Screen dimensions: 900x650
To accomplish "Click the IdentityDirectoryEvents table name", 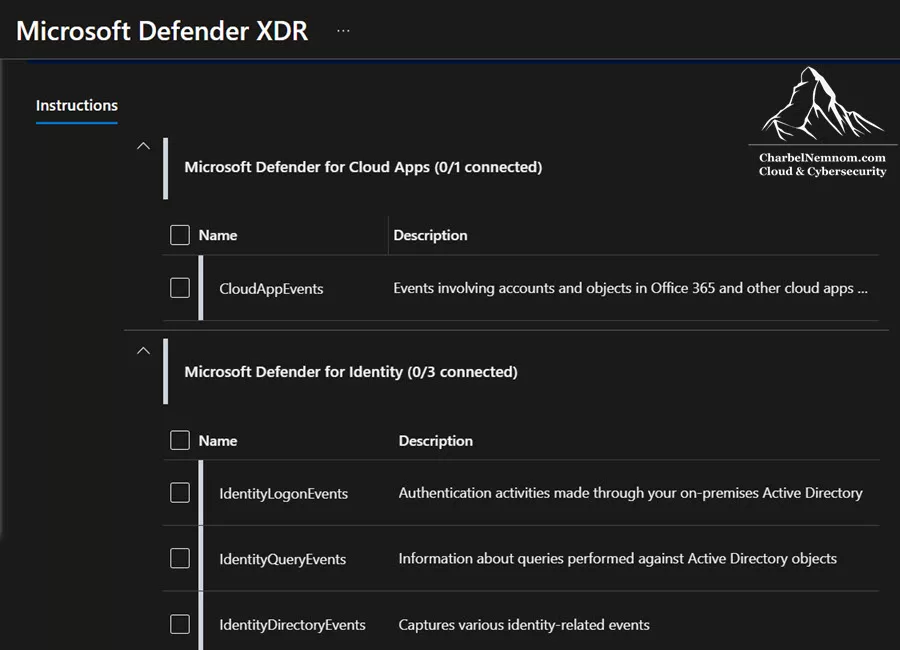I will tap(292, 625).
